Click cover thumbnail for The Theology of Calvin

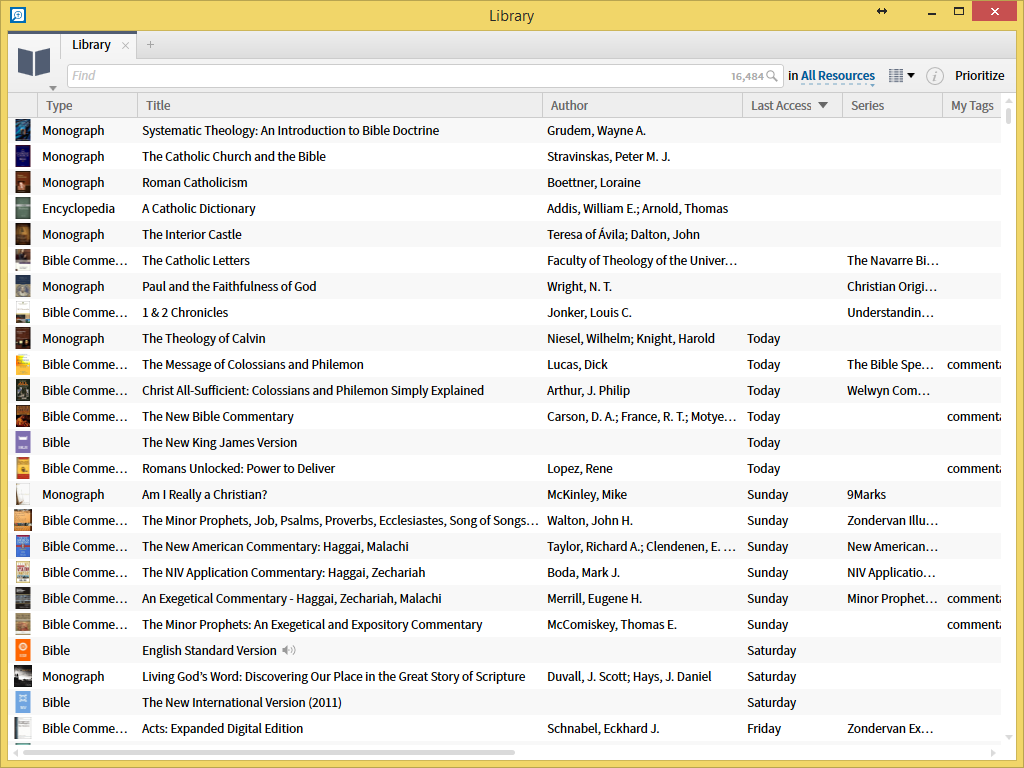click(x=23, y=338)
